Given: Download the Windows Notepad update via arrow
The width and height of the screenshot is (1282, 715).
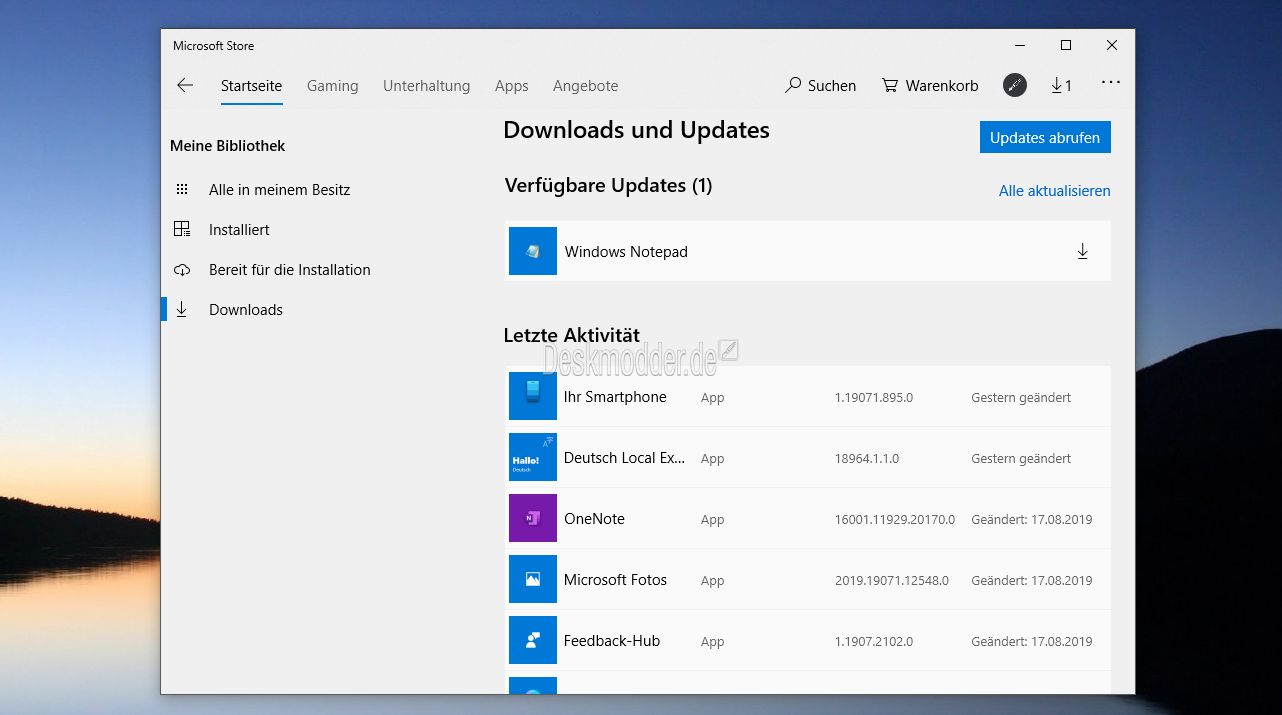Looking at the screenshot, I should point(1082,252).
